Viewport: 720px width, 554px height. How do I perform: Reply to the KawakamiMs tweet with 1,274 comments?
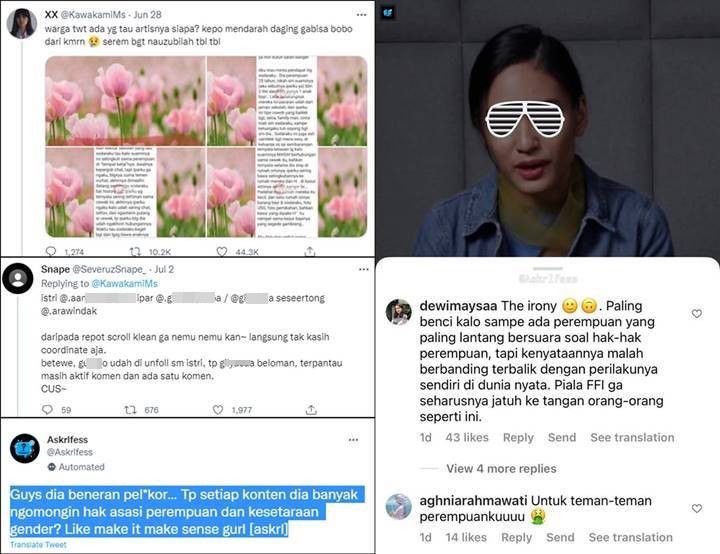(51, 251)
